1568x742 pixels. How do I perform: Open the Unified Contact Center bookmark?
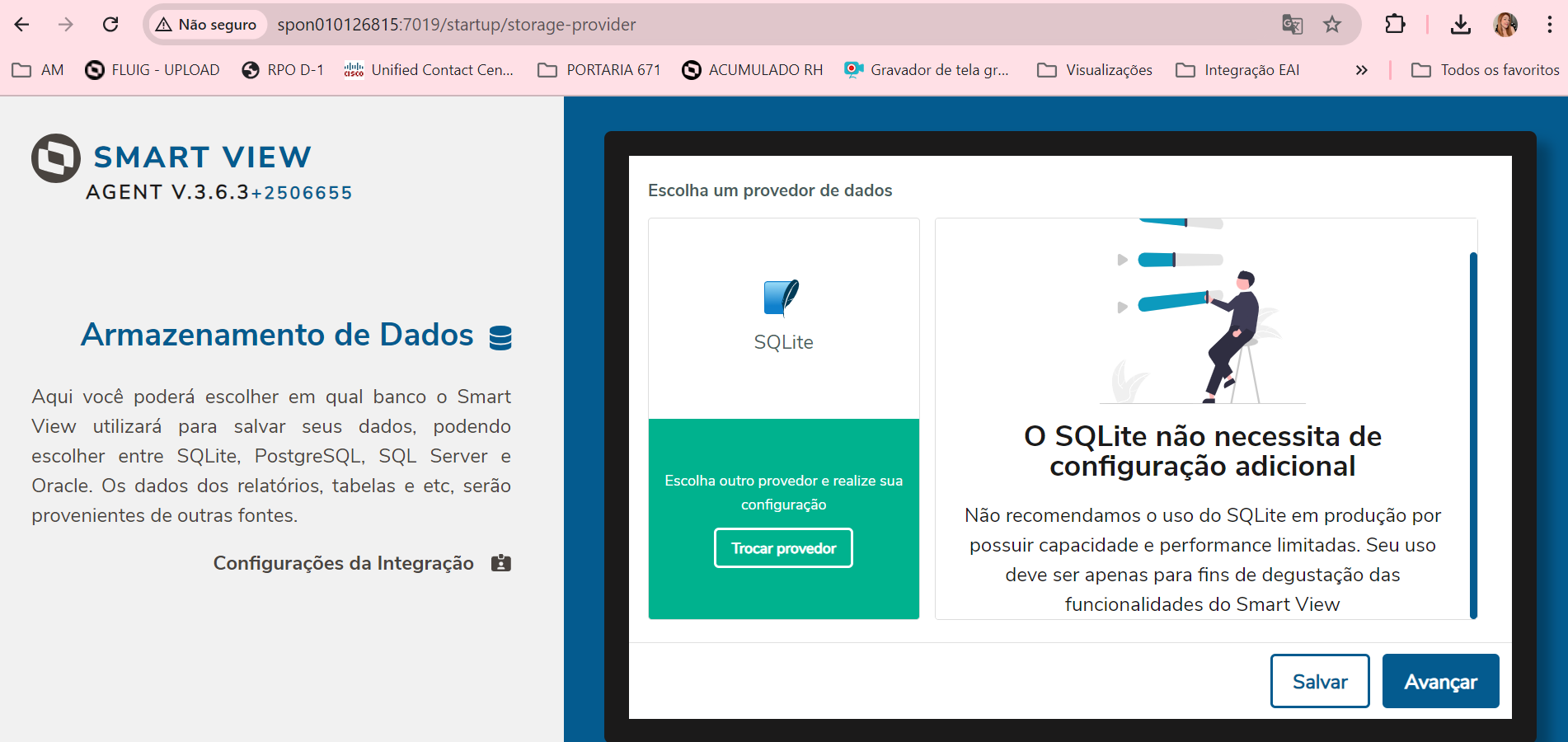pos(430,70)
